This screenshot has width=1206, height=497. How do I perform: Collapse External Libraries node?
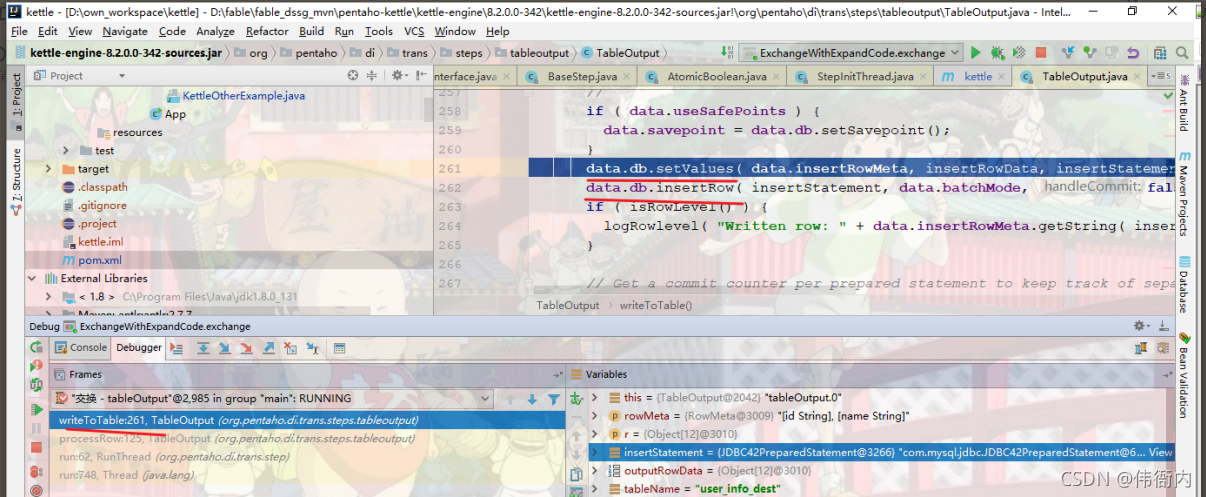click(x=33, y=278)
